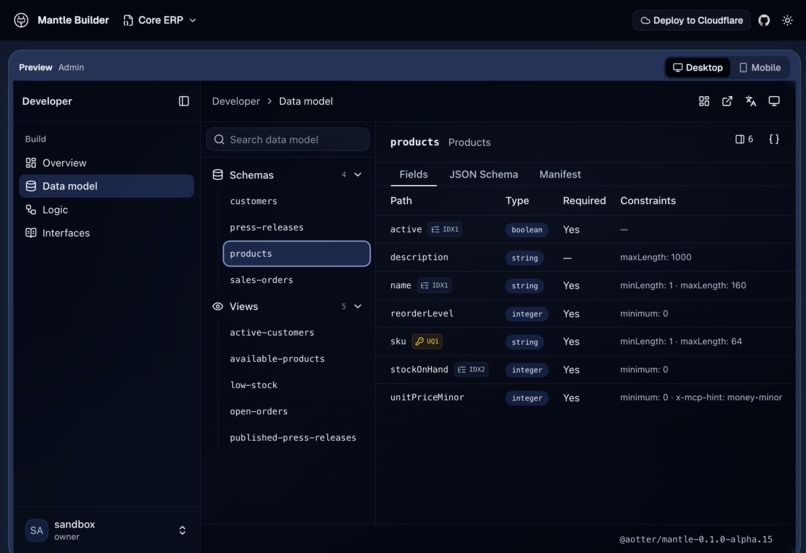This screenshot has width=806, height=553.
Task: Click the description field path
Action: (419, 257)
